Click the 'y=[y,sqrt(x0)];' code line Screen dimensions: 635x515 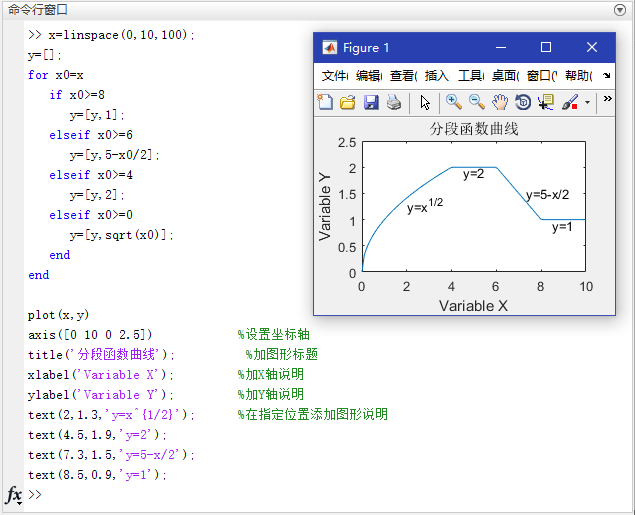pyautogui.click(x=121, y=235)
